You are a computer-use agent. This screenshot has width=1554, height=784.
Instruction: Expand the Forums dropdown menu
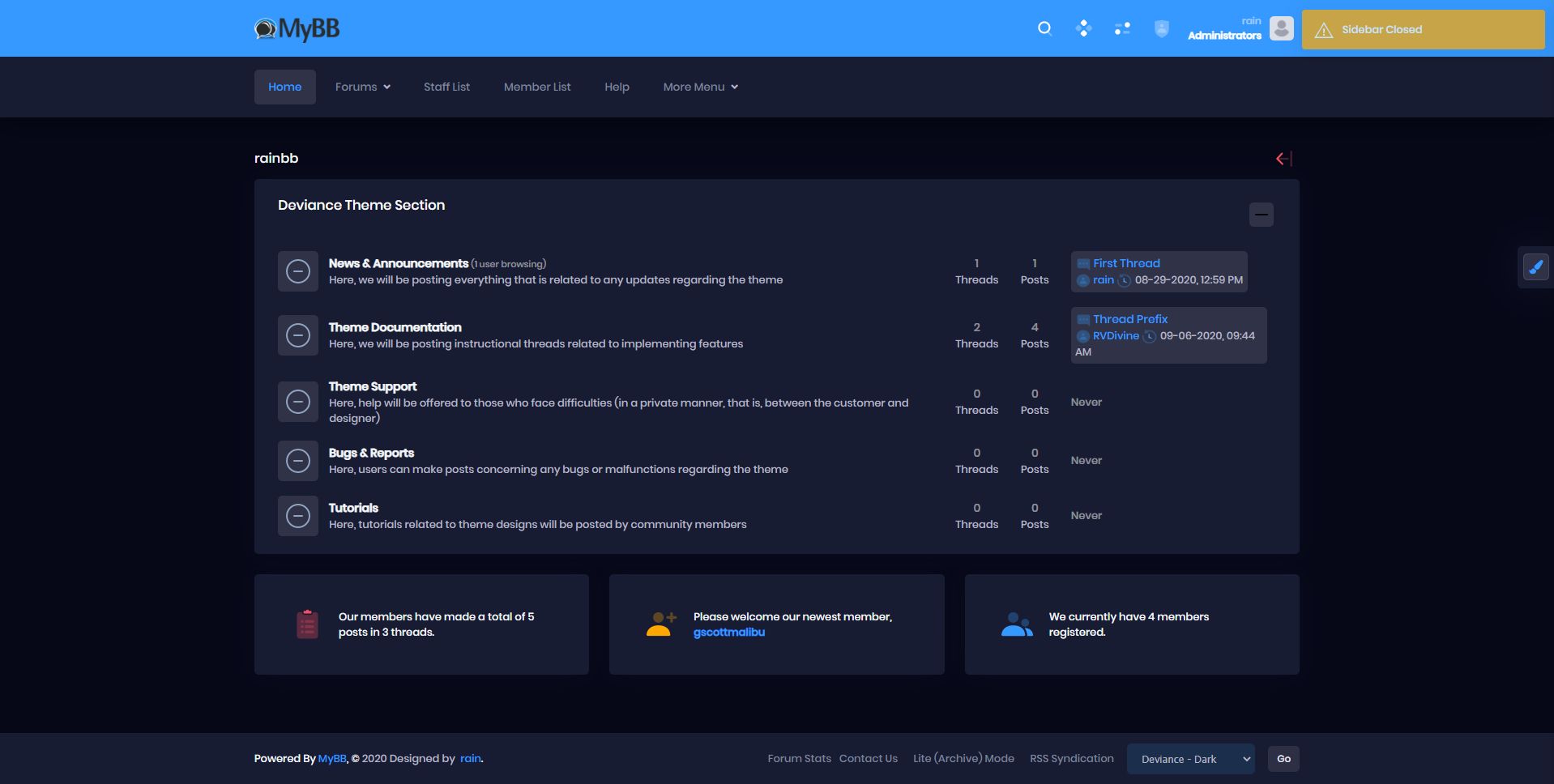click(362, 87)
